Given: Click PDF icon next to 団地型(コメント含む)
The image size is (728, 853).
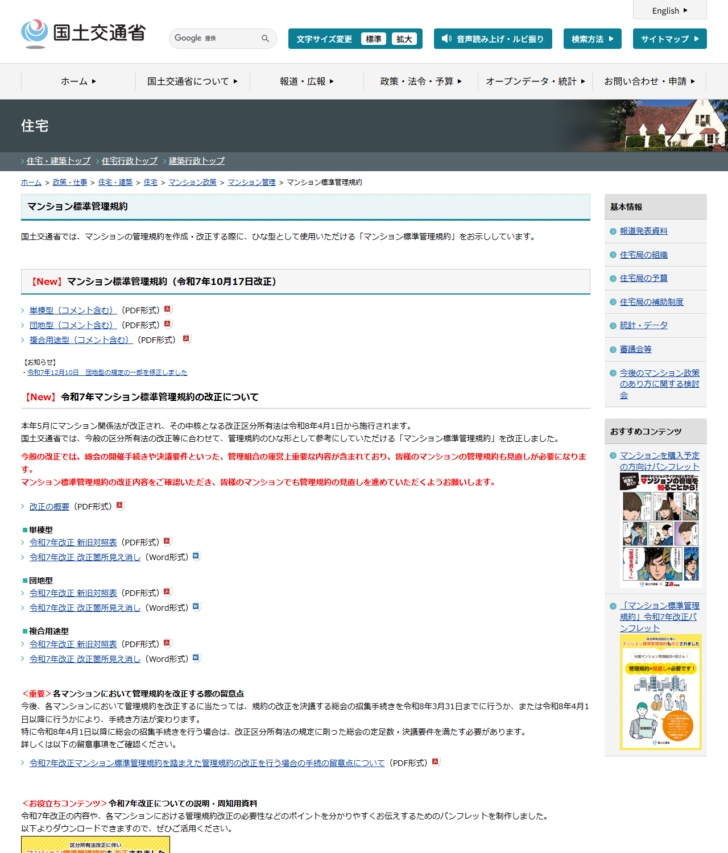Looking at the screenshot, I should click(x=168, y=324).
